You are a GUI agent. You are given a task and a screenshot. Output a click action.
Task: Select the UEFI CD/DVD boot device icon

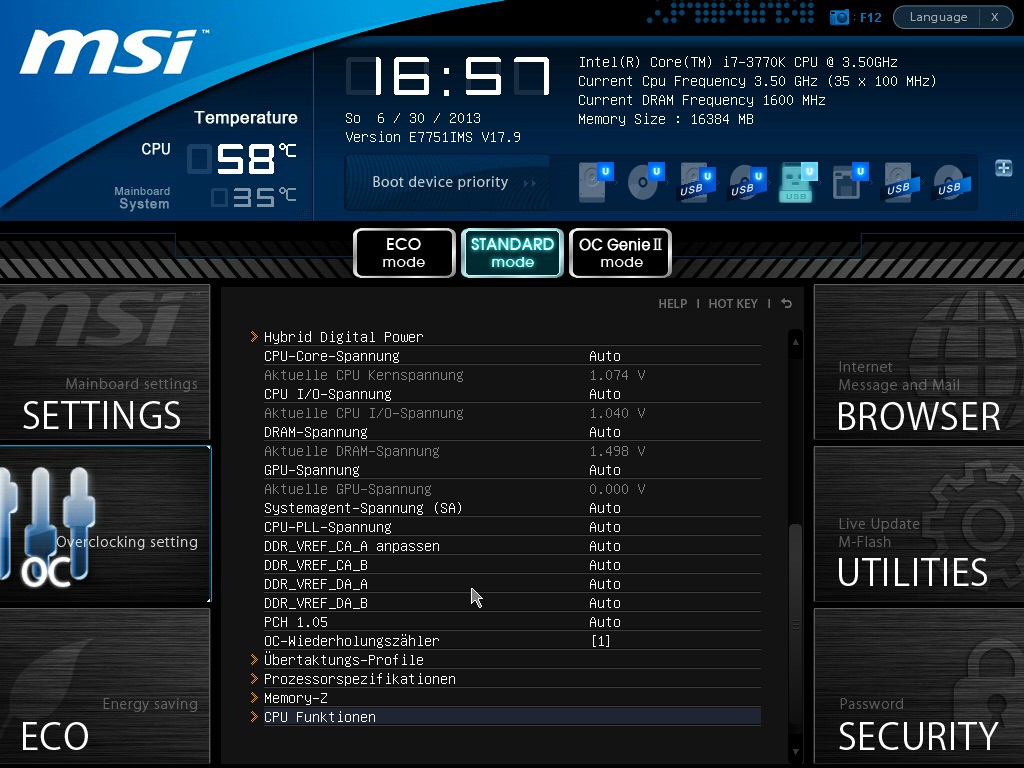(646, 182)
